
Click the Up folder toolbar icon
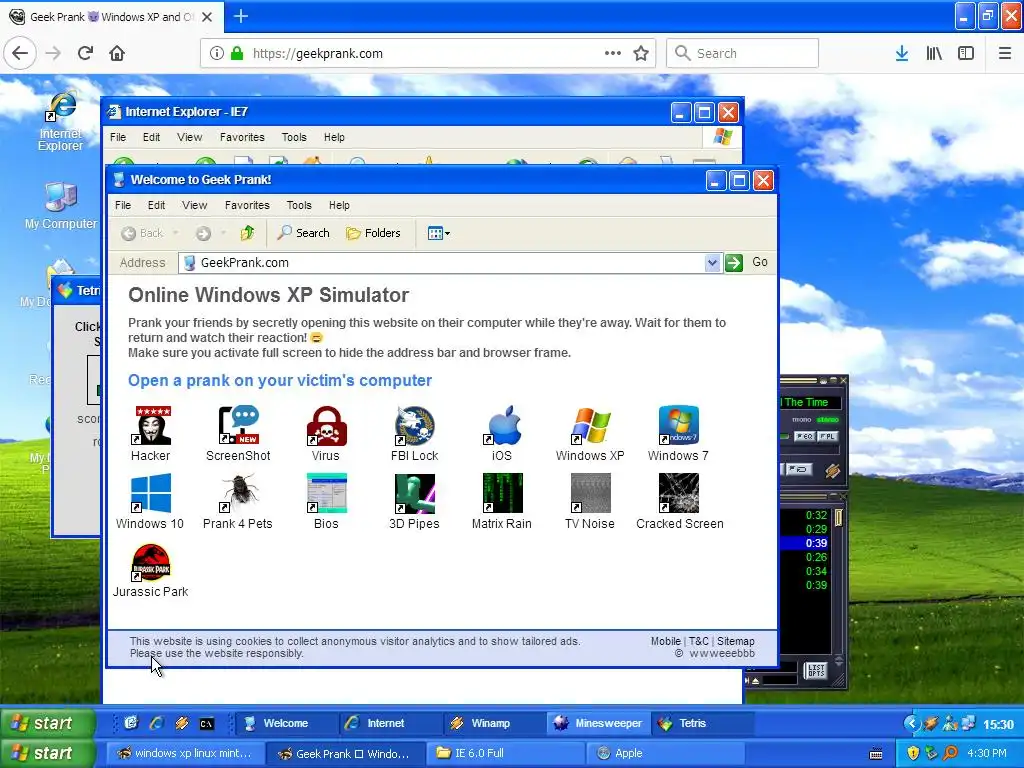[248, 233]
